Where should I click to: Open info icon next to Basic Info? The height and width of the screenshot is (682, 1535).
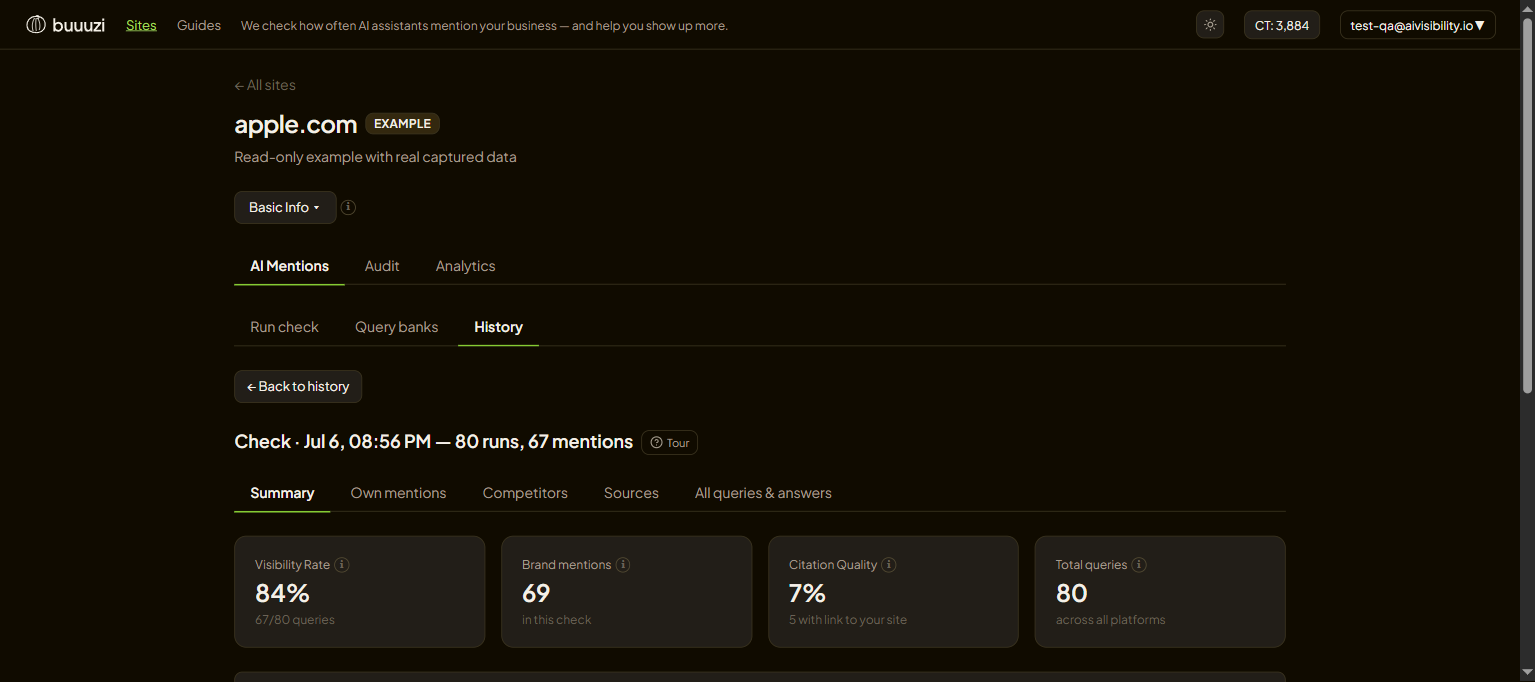click(348, 207)
